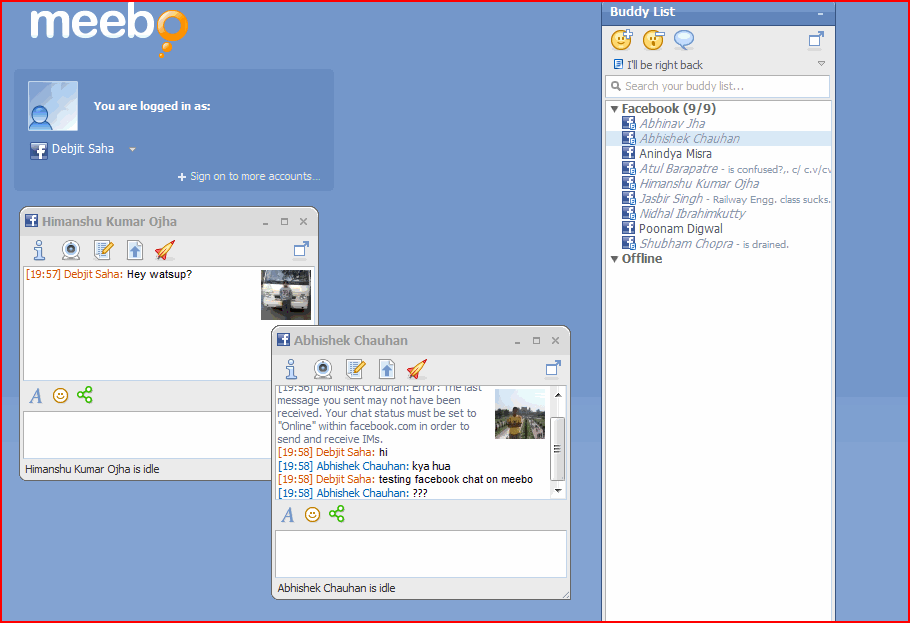Pop out the Abhishek Chauhan chat window

pyautogui.click(x=553, y=368)
